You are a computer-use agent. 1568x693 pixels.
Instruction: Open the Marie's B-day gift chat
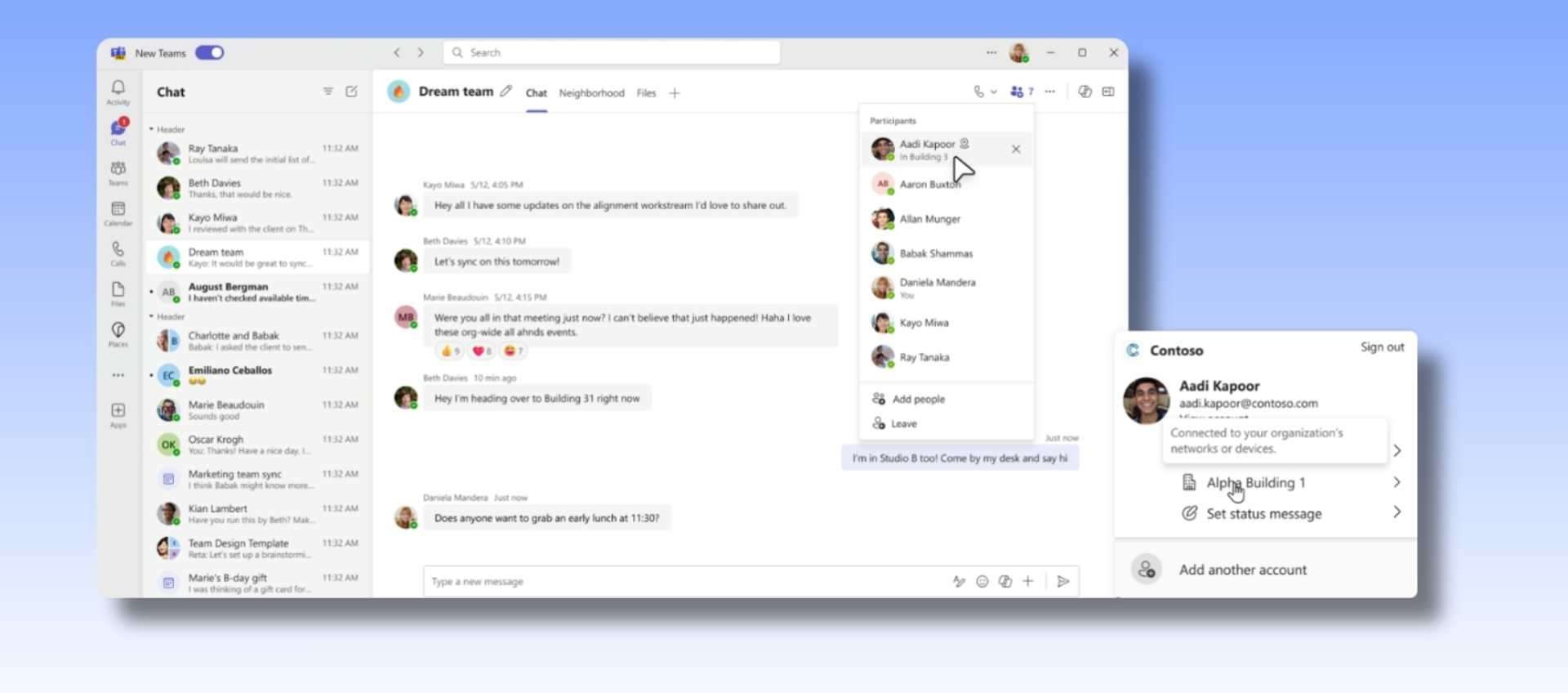[x=258, y=583]
